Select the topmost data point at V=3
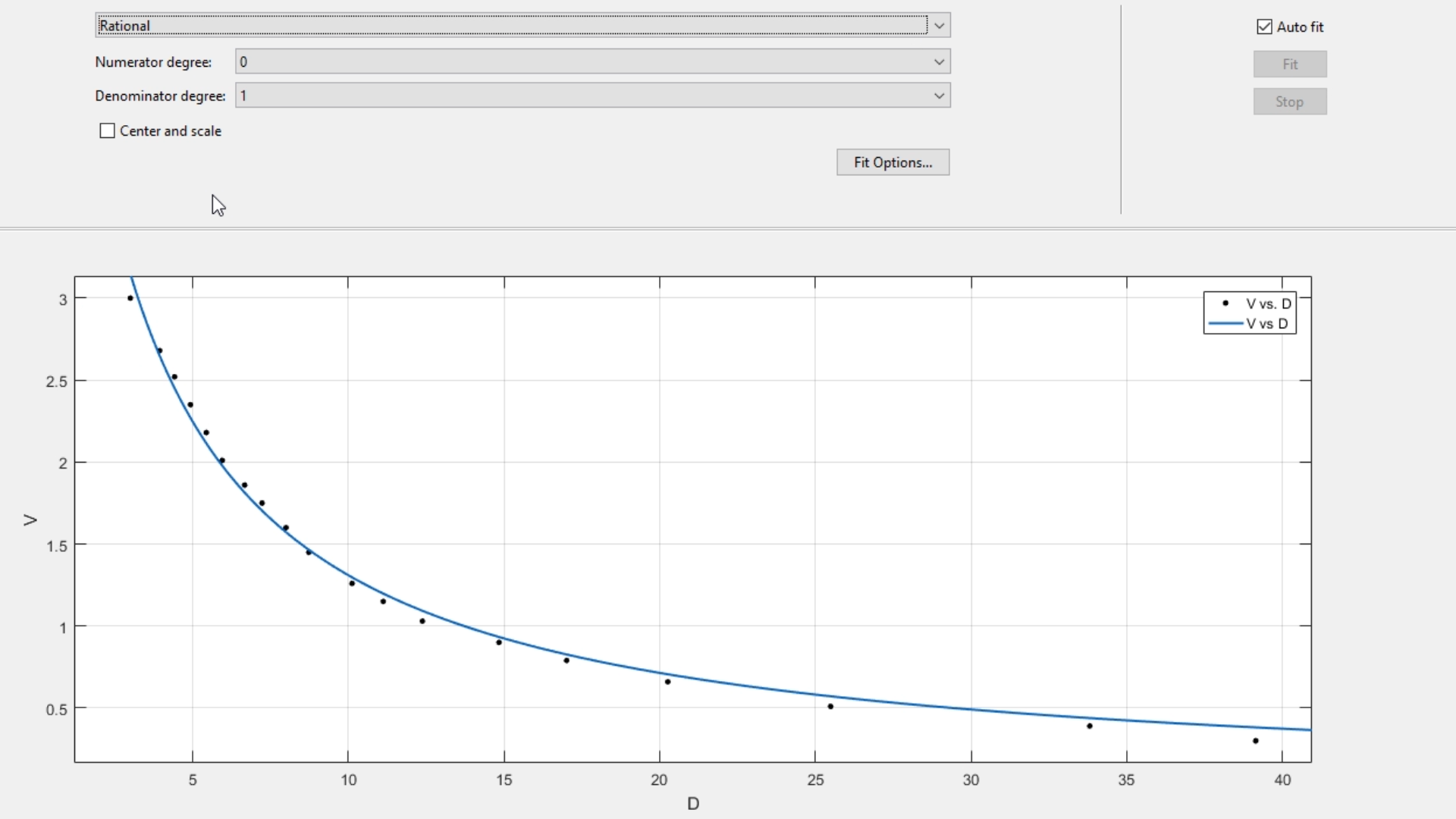This screenshot has height=819, width=1456. [130, 298]
